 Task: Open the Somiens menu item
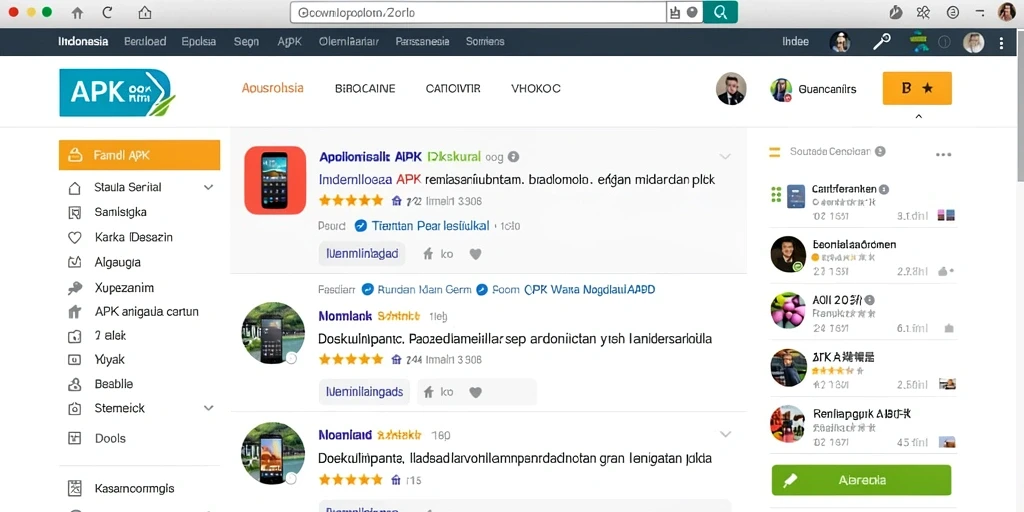[485, 41]
